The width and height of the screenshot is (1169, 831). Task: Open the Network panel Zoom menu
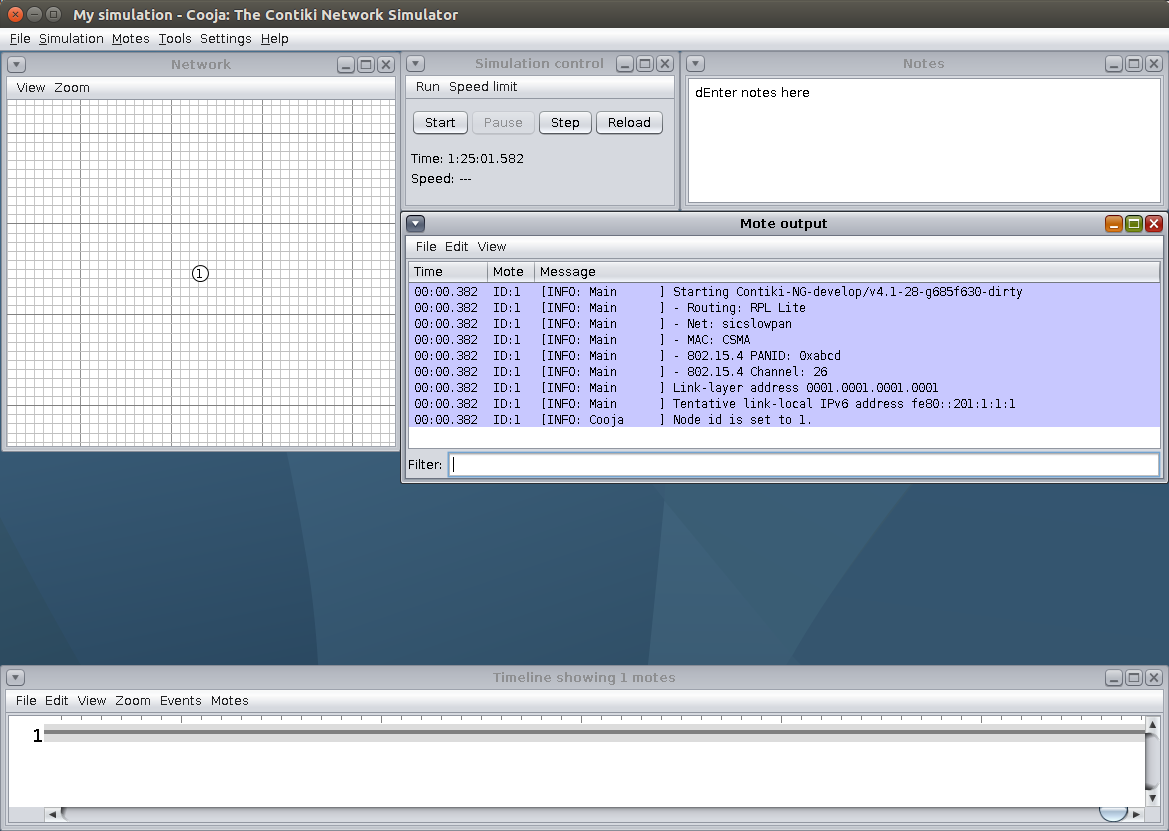pos(72,88)
